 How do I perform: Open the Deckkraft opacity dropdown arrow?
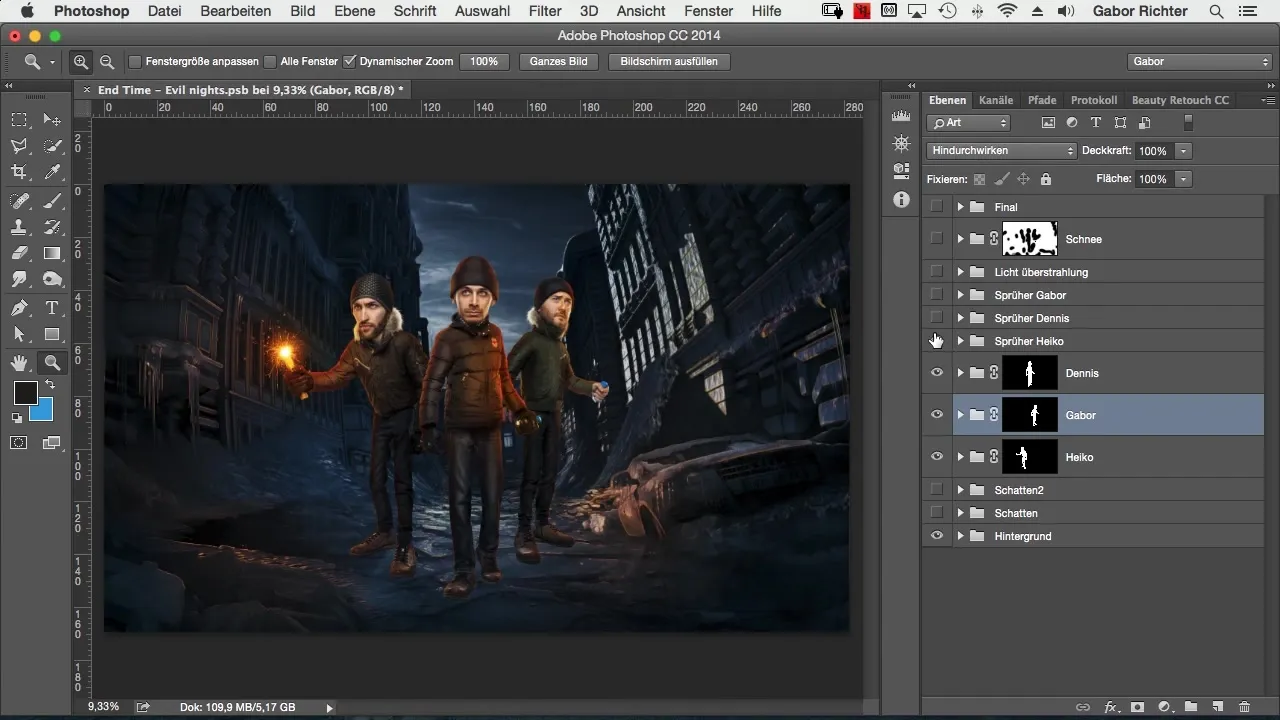[1184, 151]
